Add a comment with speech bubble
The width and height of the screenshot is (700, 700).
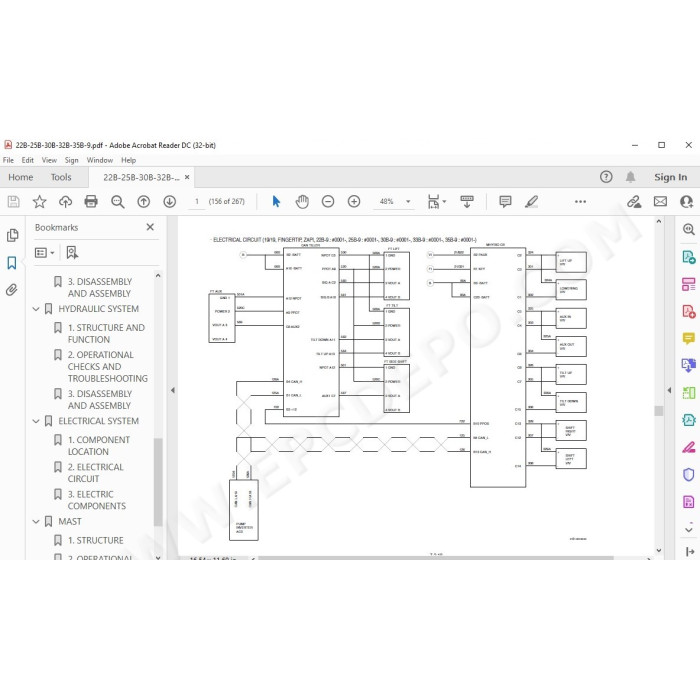[x=505, y=202]
